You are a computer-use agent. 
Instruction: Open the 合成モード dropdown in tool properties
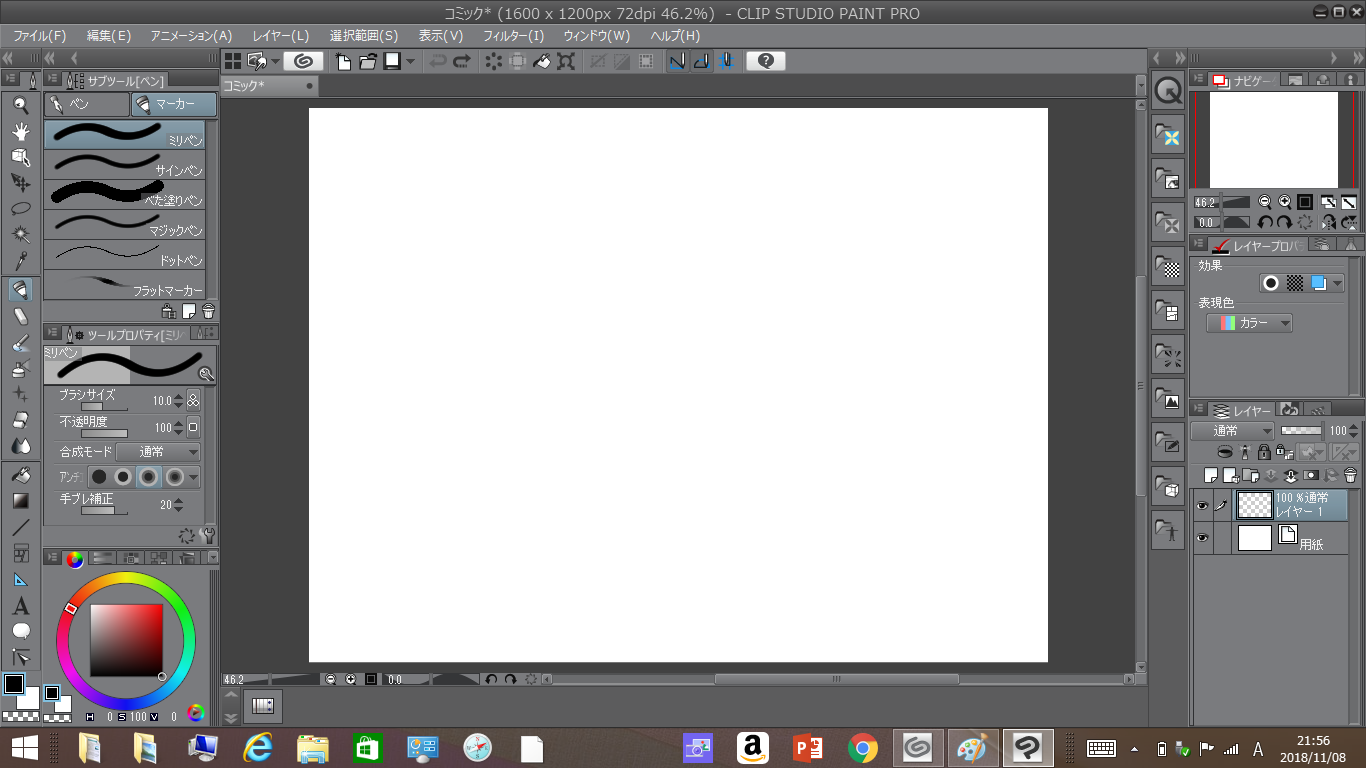[x=158, y=452]
